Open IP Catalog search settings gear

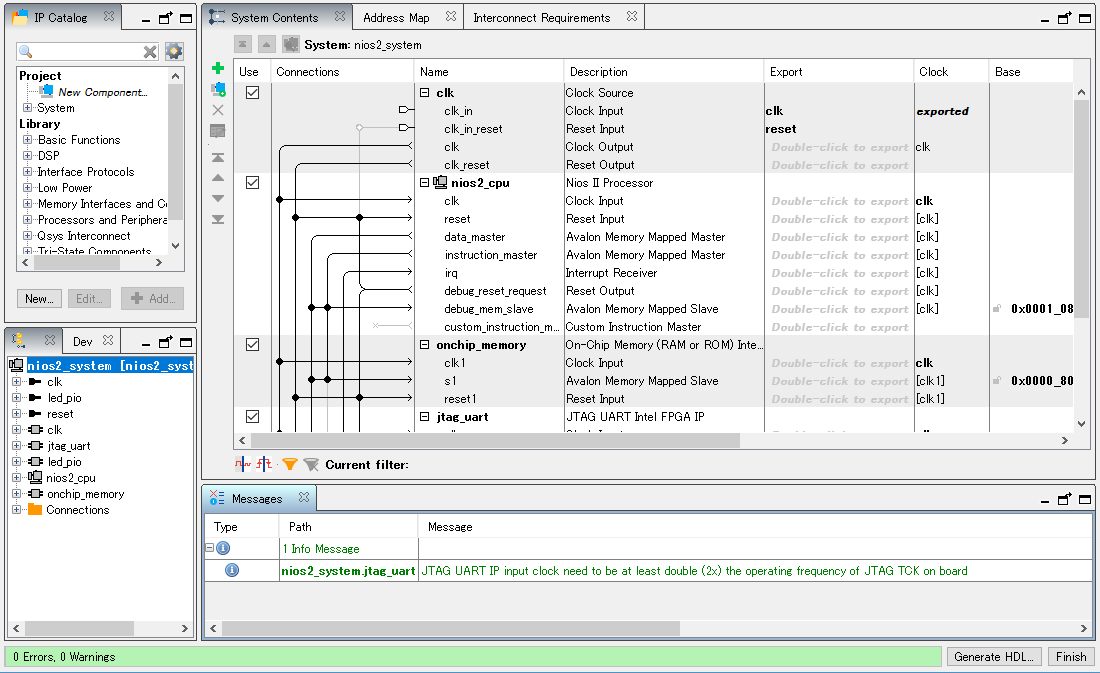pos(174,51)
